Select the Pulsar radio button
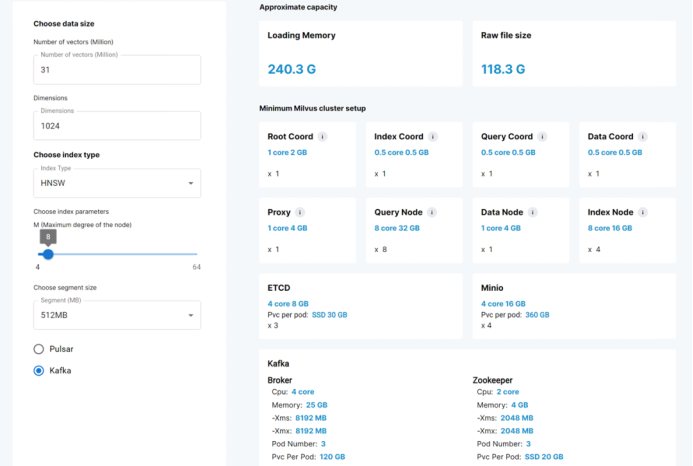 (x=39, y=349)
